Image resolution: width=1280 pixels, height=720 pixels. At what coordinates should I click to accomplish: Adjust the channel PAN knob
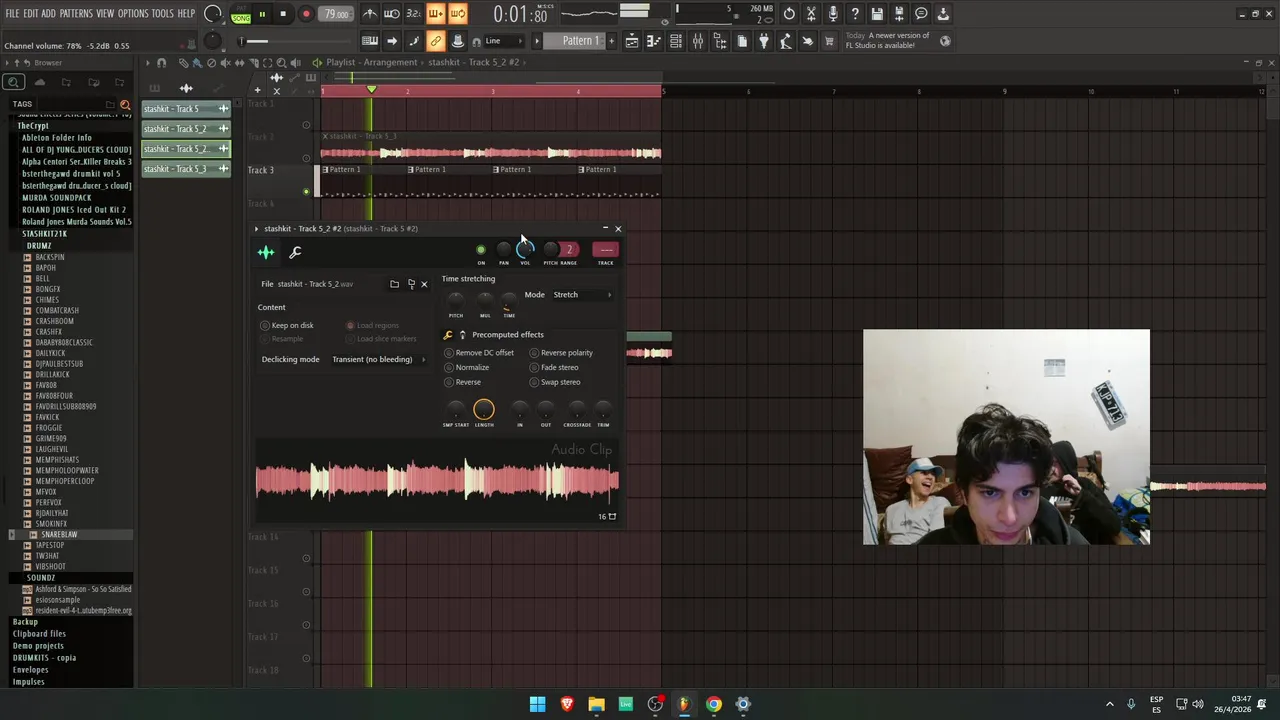pos(504,250)
